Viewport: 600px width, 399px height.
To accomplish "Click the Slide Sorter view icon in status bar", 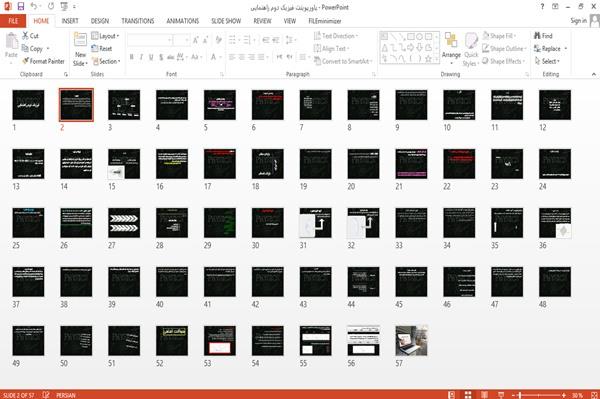I will pyautogui.click(x=468, y=395).
